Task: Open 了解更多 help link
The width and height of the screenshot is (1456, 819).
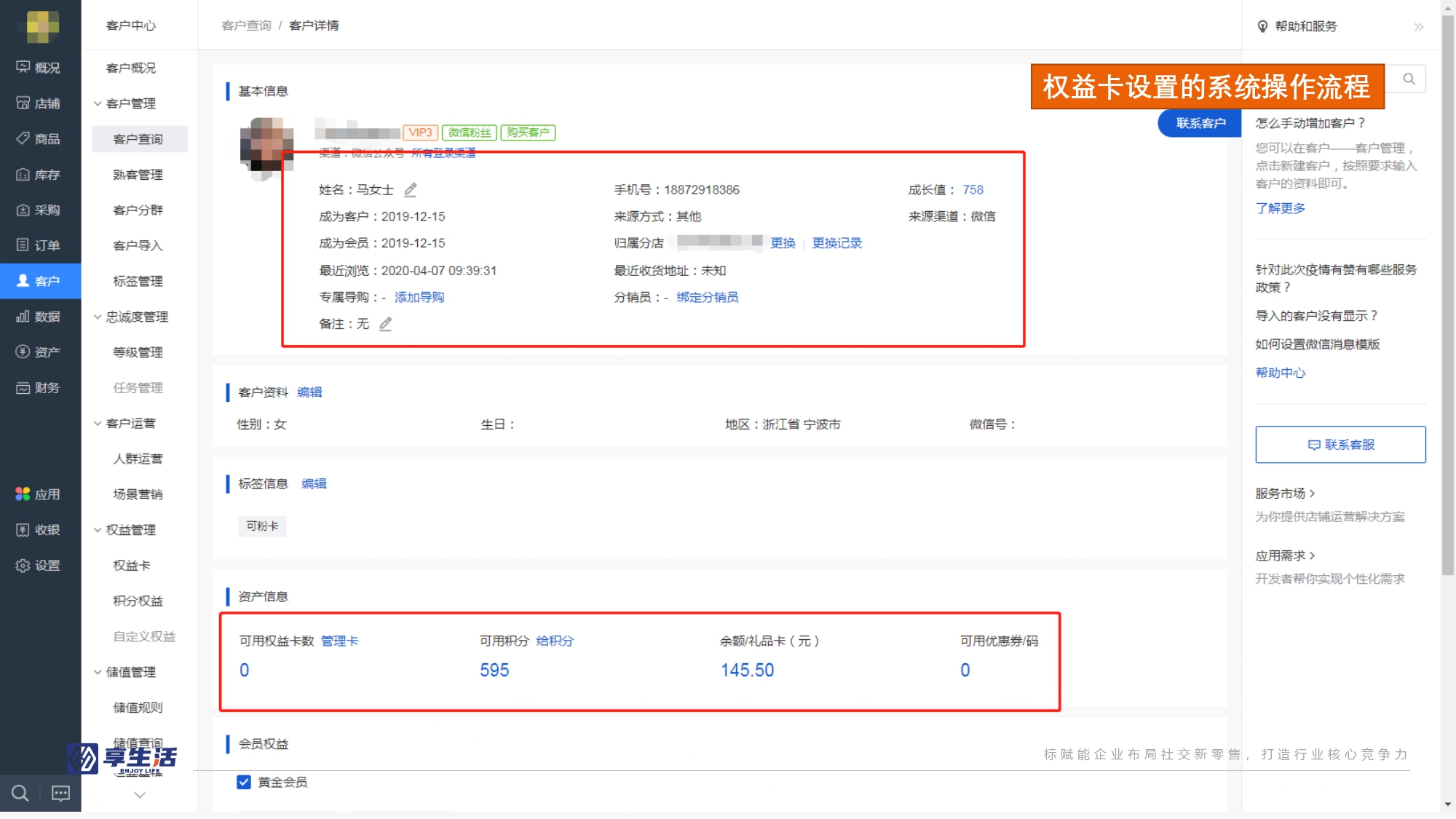Action: (1280, 208)
